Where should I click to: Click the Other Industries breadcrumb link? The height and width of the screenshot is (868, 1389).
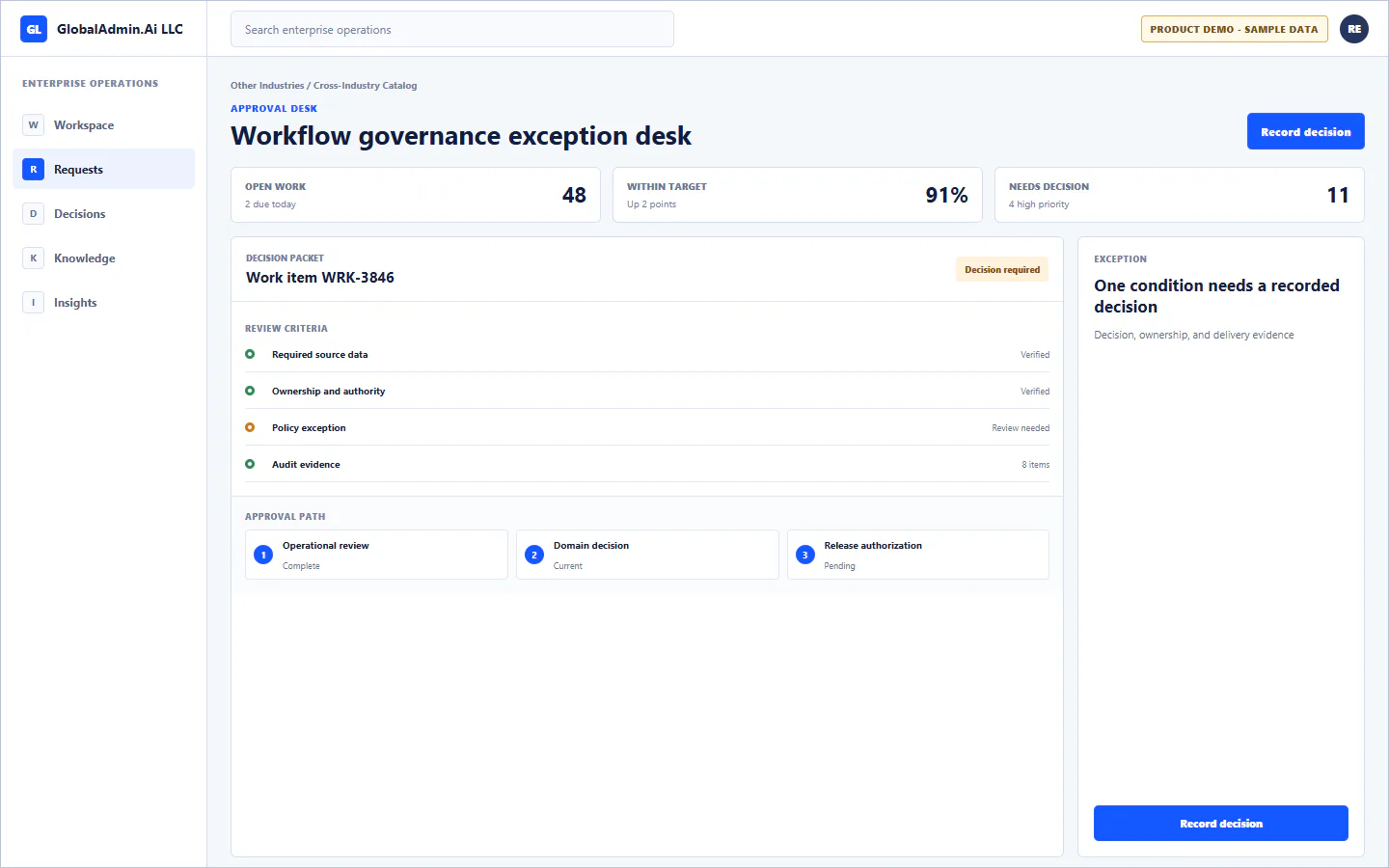point(267,86)
